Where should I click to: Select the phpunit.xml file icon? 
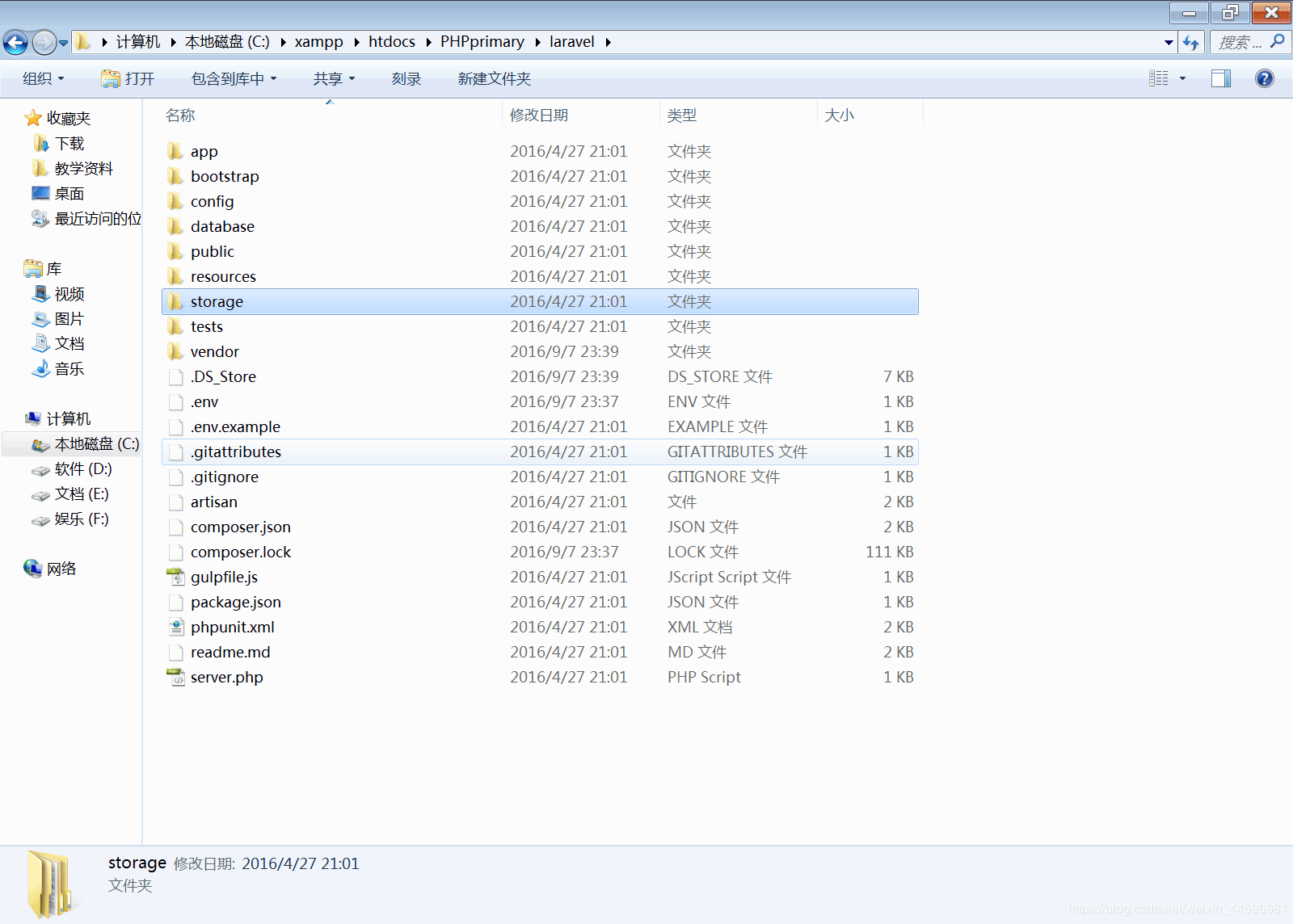click(x=175, y=627)
